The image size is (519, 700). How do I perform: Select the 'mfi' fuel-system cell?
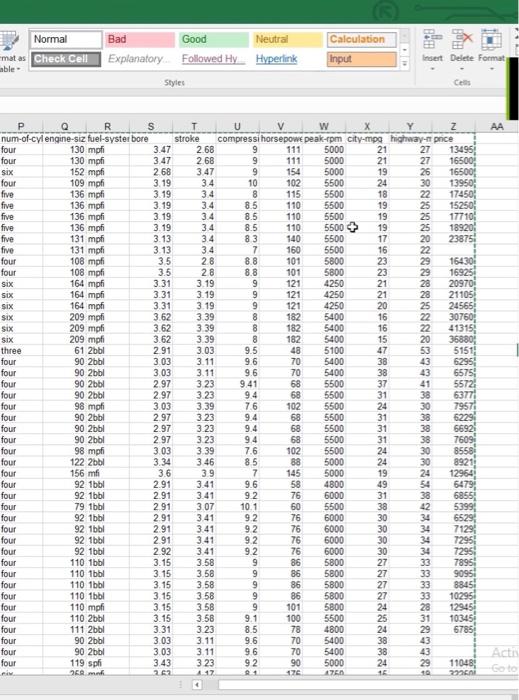click(x=108, y=474)
